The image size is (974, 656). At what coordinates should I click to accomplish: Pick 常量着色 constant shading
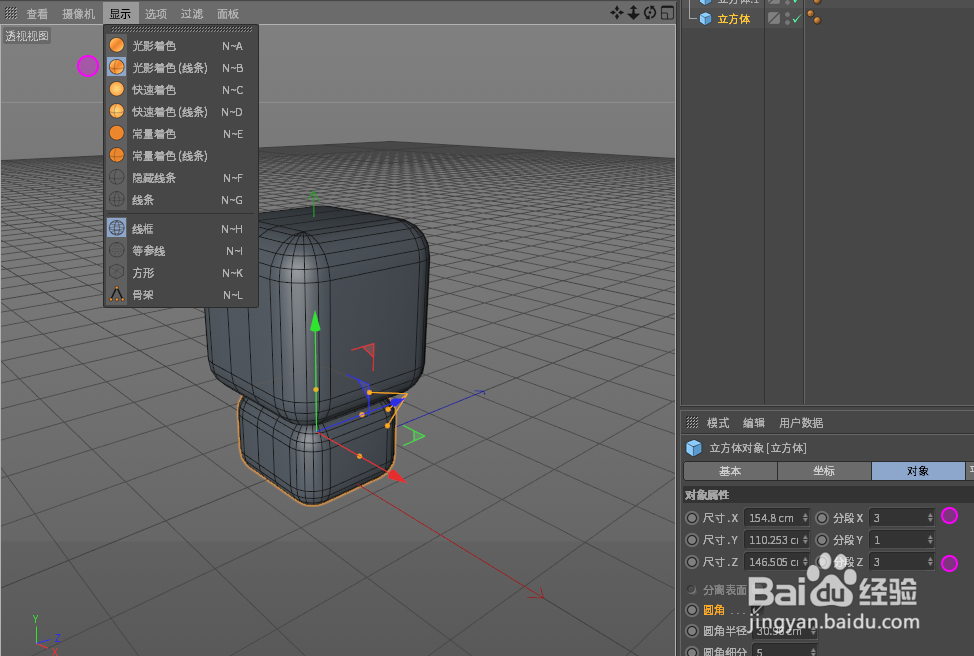point(181,134)
